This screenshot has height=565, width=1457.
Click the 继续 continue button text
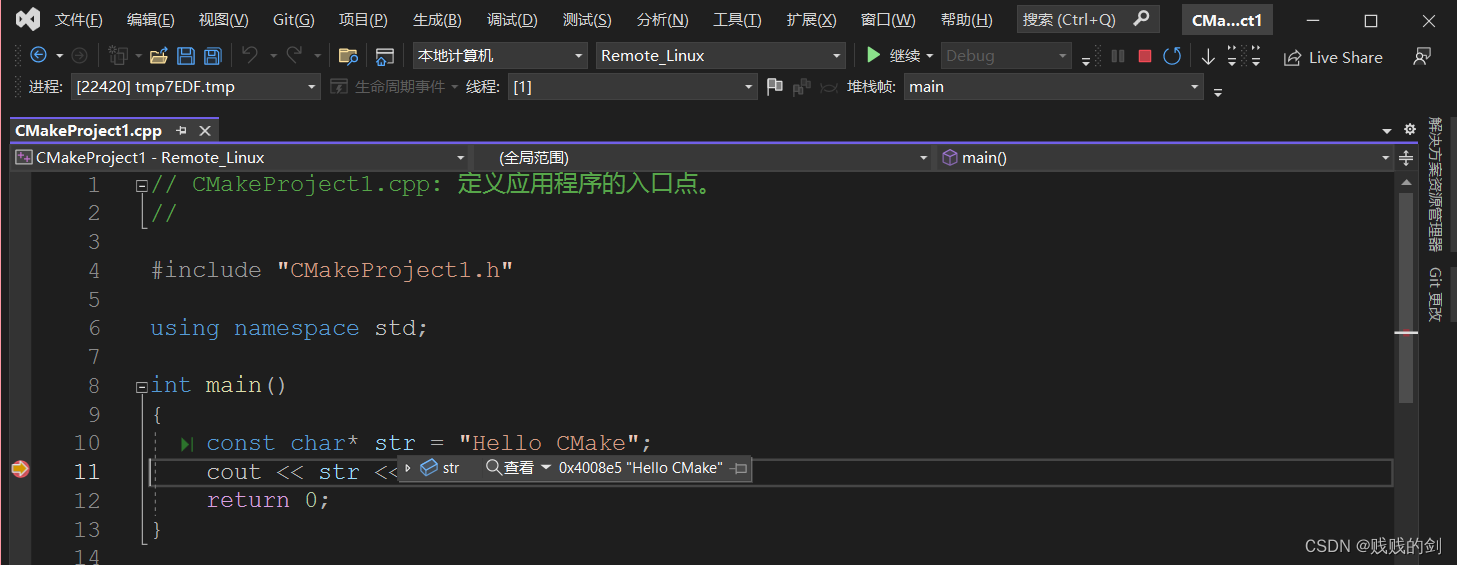pos(905,56)
